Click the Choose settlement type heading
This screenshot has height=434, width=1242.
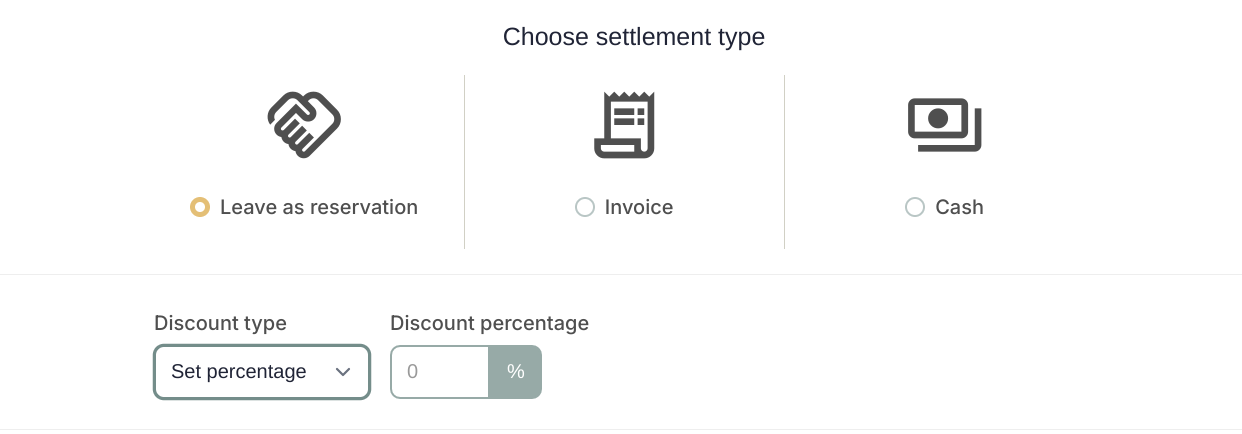tap(634, 37)
